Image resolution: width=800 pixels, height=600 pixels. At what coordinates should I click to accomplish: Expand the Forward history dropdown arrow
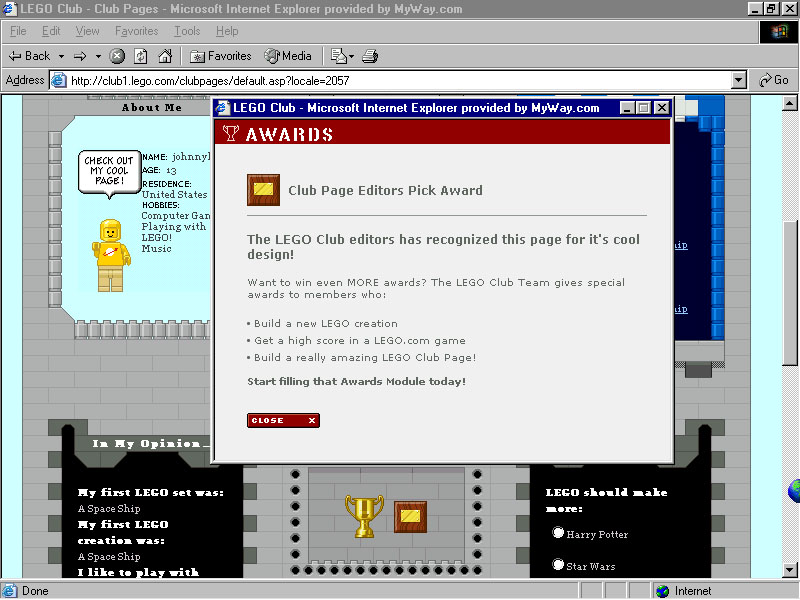click(x=98, y=56)
